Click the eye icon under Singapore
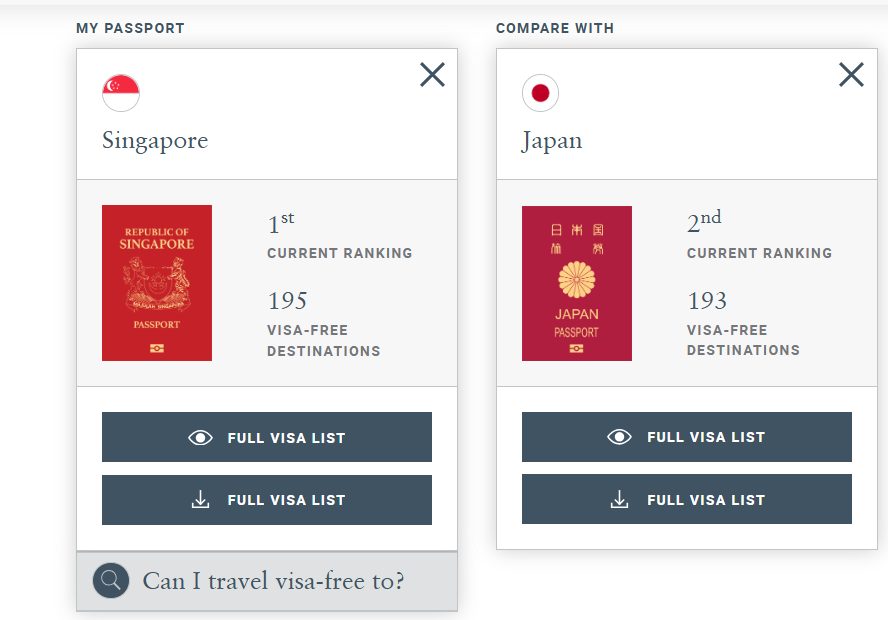888x620 pixels. point(200,437)
